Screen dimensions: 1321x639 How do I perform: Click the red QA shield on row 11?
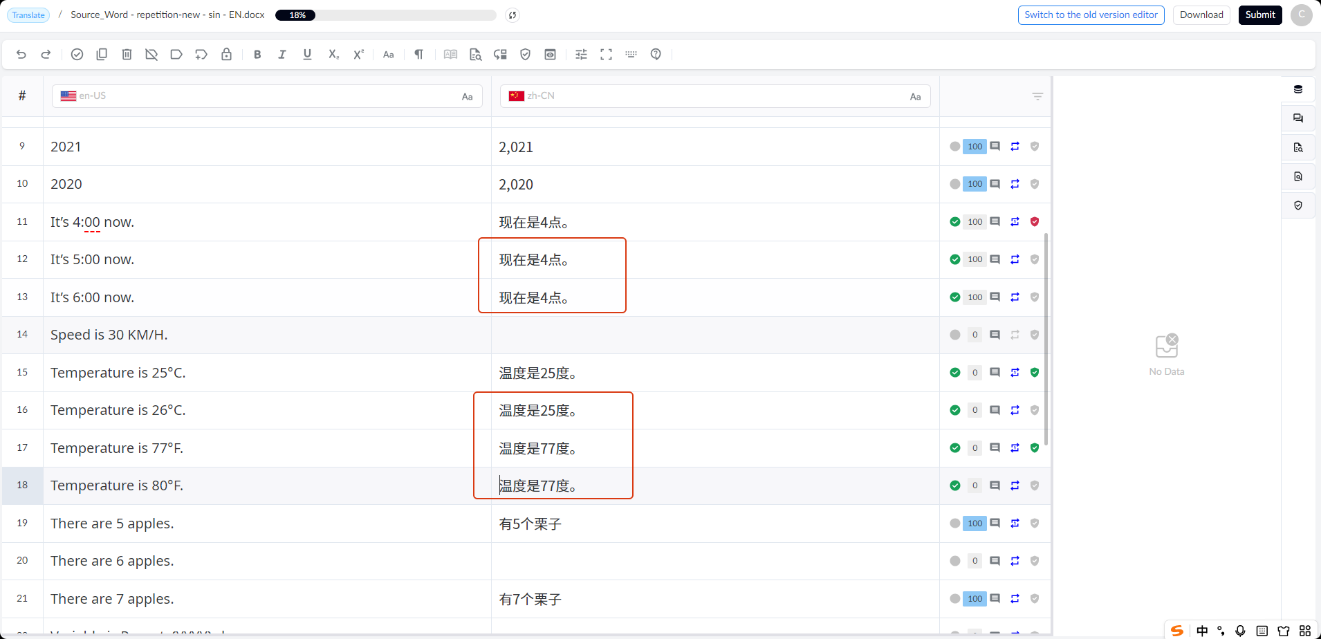[x=1035, y=222]
